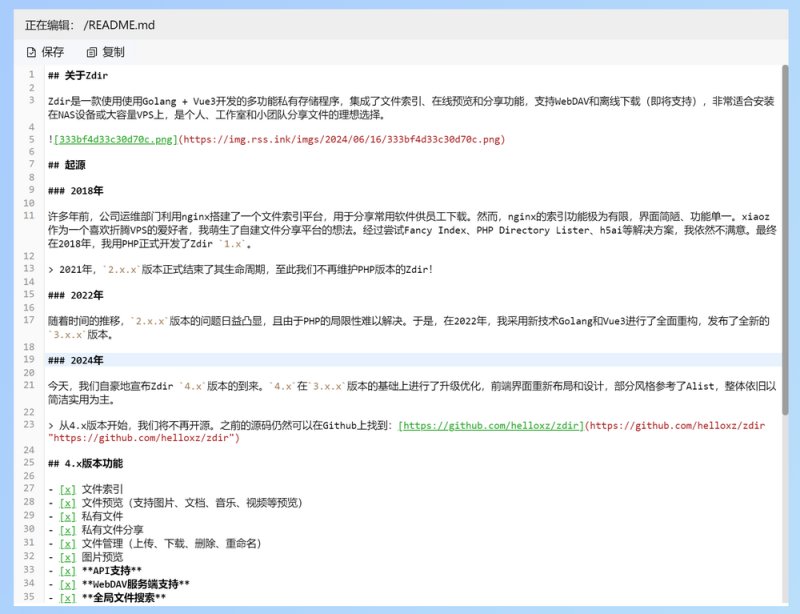
Task: Toggle the [x] checkbox for 私有文件分享
Action: (x=67, y=530)
